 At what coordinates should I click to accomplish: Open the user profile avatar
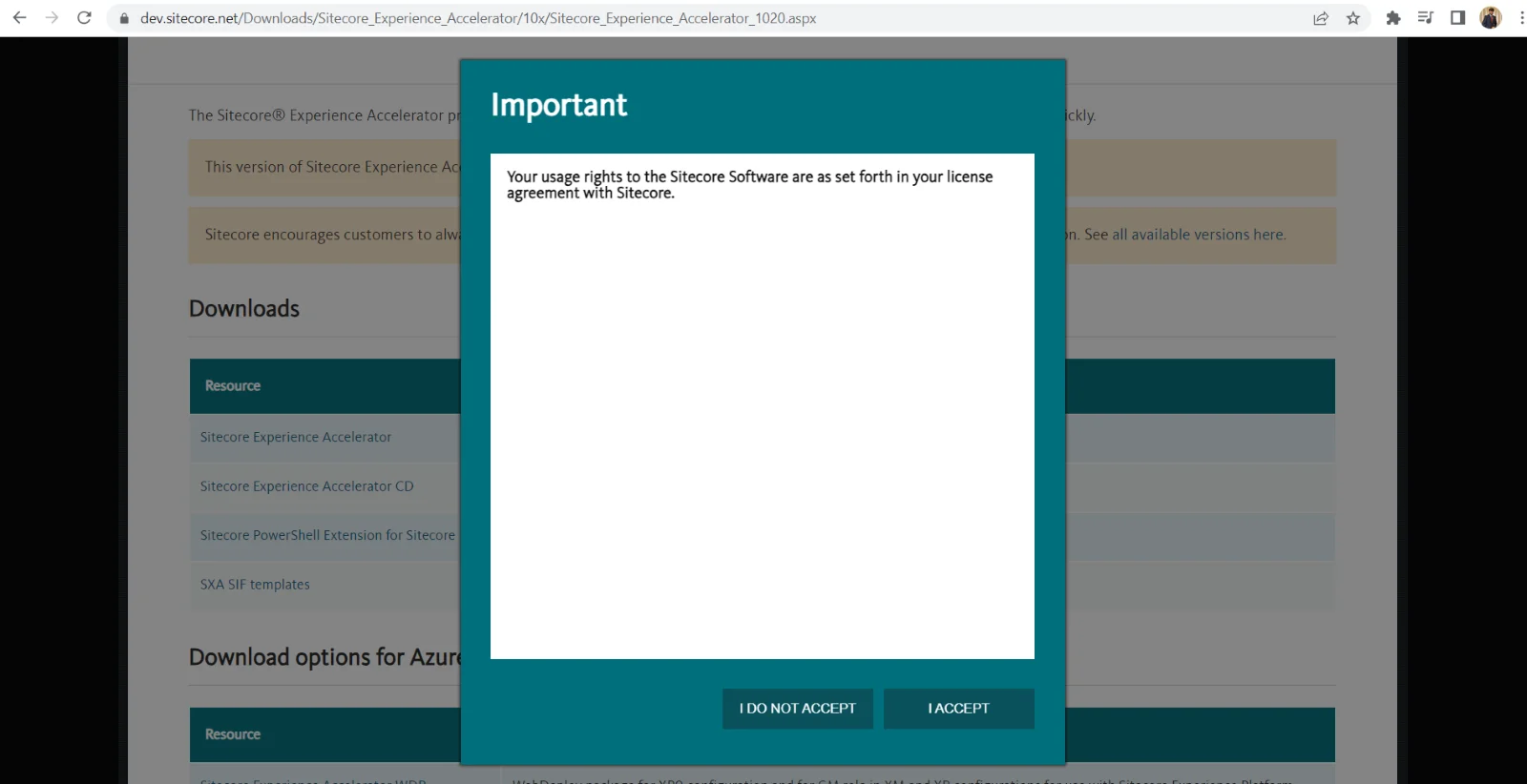[1491, 18]
